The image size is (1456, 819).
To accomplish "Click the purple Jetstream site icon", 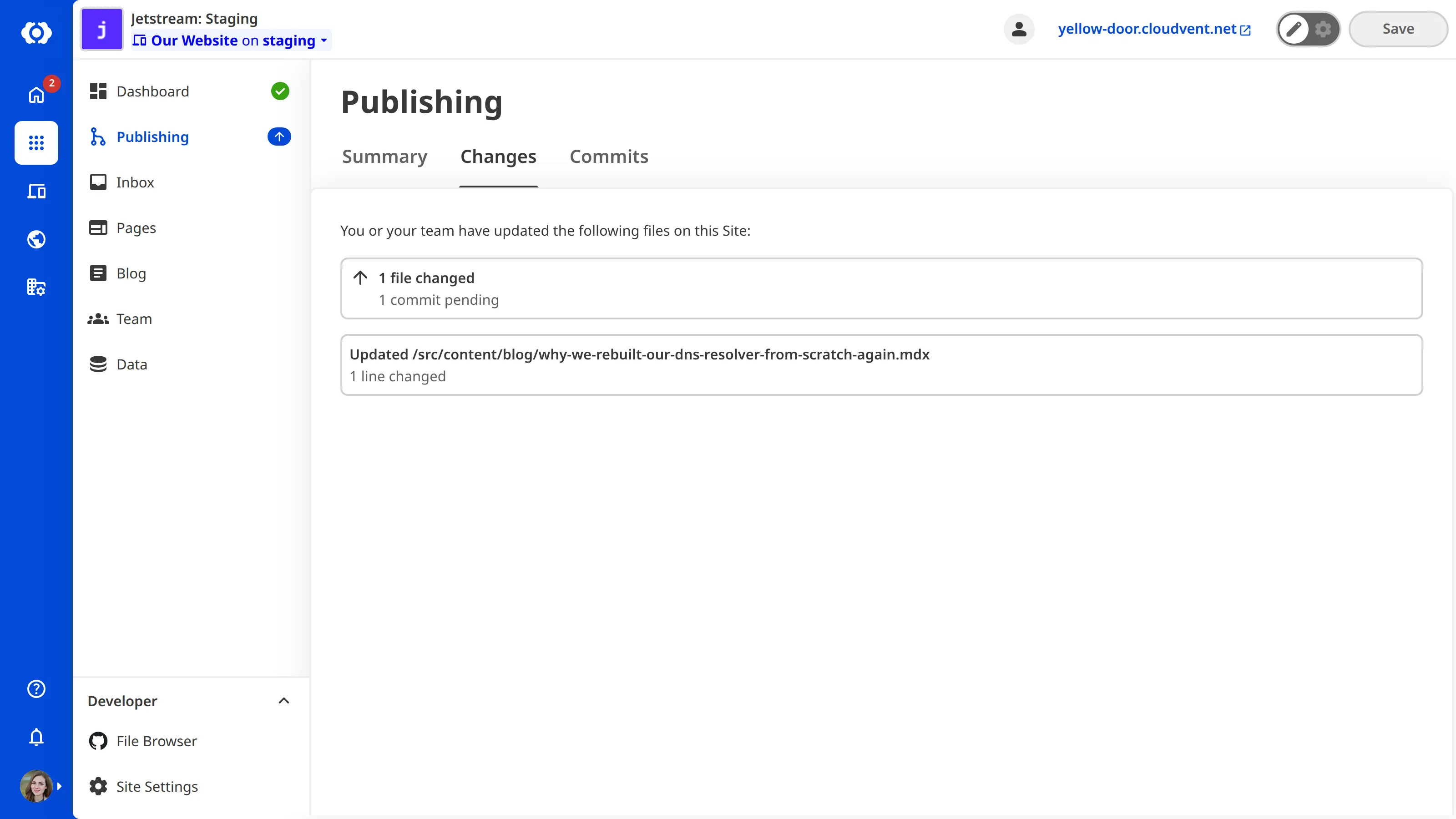I will click(102, 30).
